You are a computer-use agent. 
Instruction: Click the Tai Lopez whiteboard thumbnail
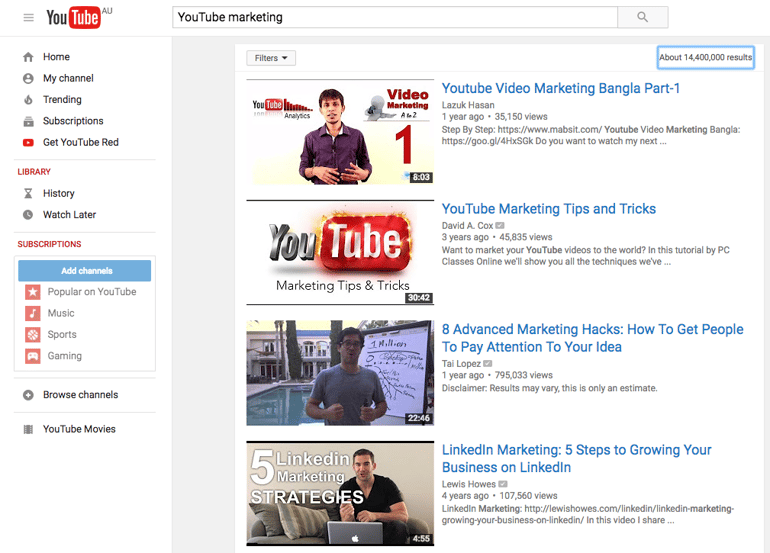340,373
